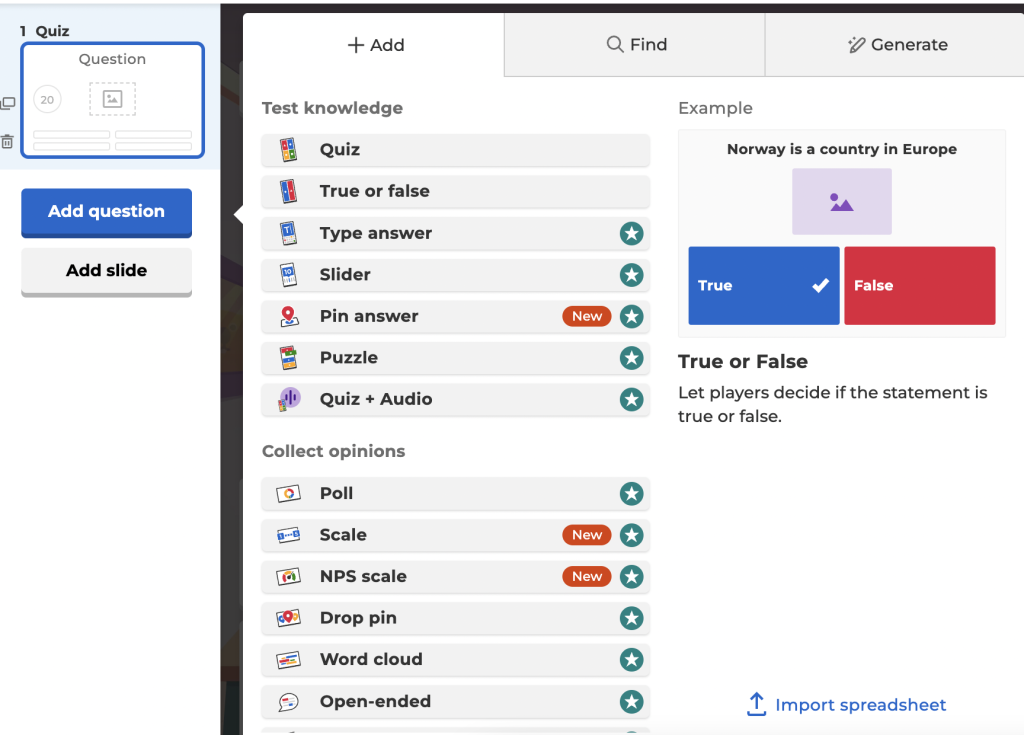Open the Generate tab
The width and height of the screenshot is (1024, 735).
896,45
